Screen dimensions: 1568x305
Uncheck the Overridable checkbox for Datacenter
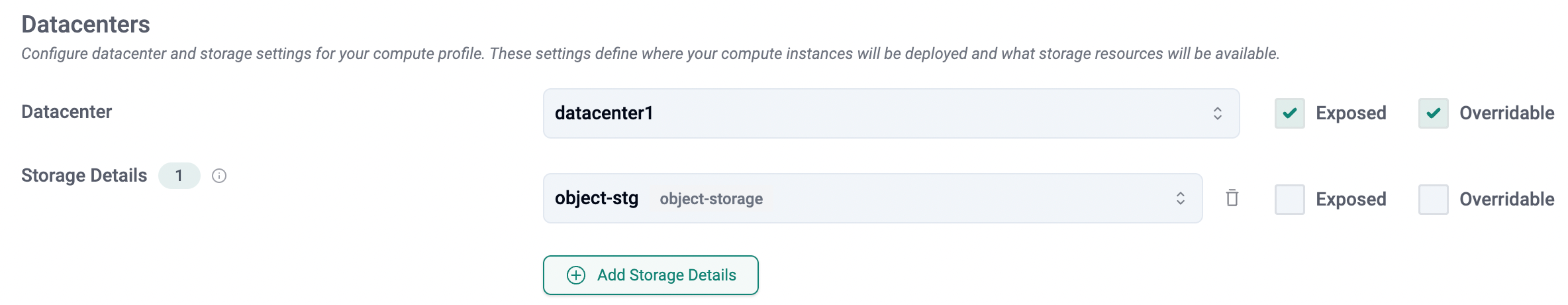tap(1433, 113)
